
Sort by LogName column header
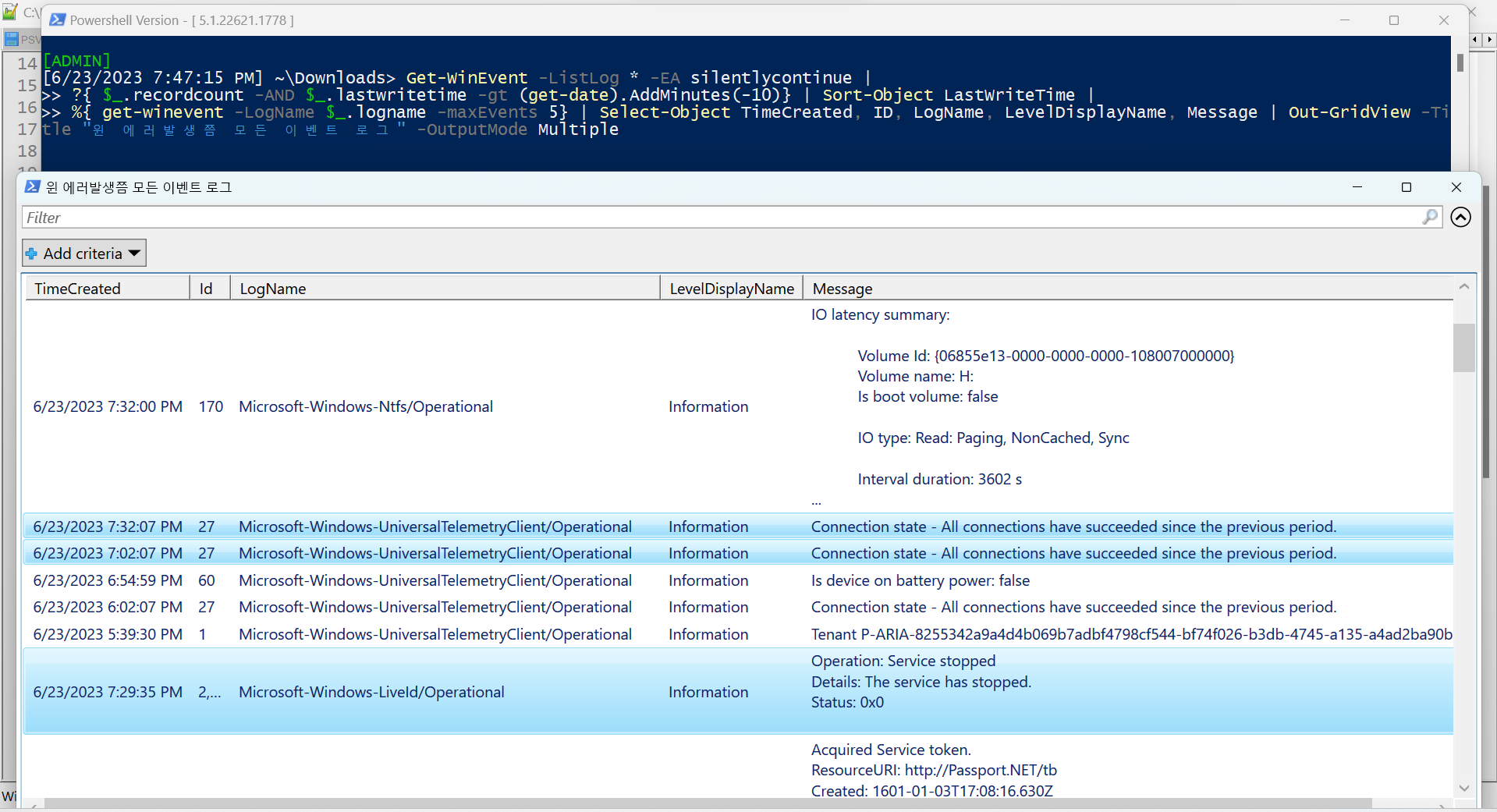tap(445, 289)
